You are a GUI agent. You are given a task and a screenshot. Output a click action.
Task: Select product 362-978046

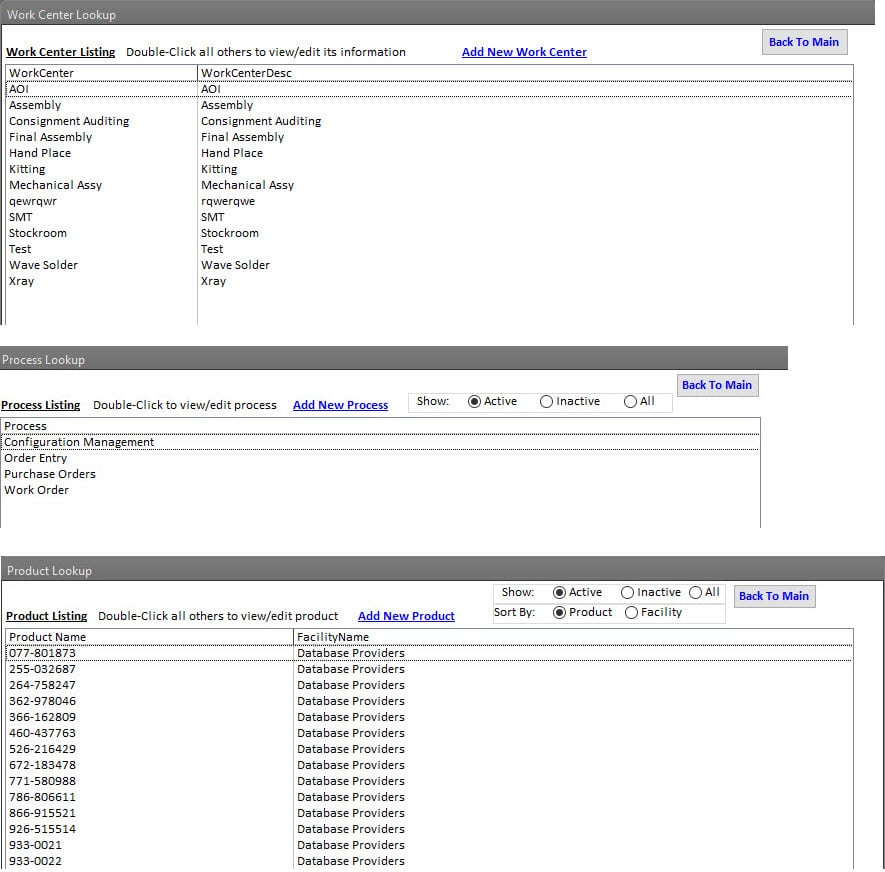(429, 701)
